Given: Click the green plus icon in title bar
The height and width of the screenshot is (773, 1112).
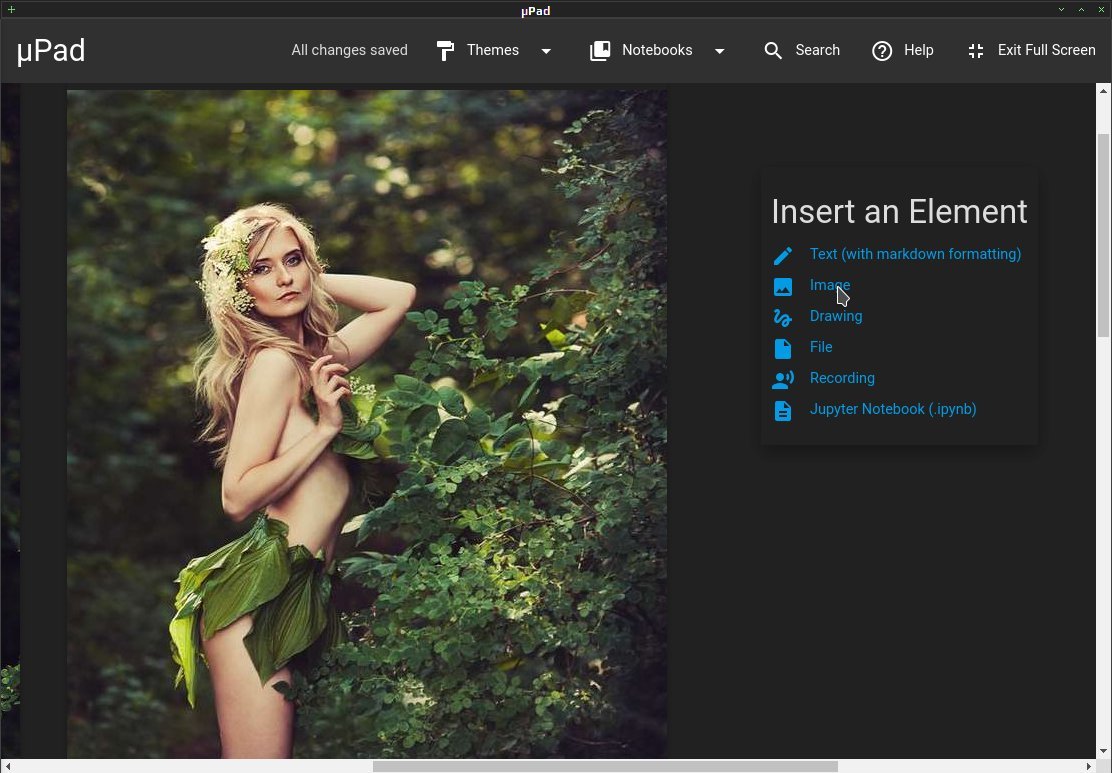Looking at the screenshot, I should pos(11,9).
